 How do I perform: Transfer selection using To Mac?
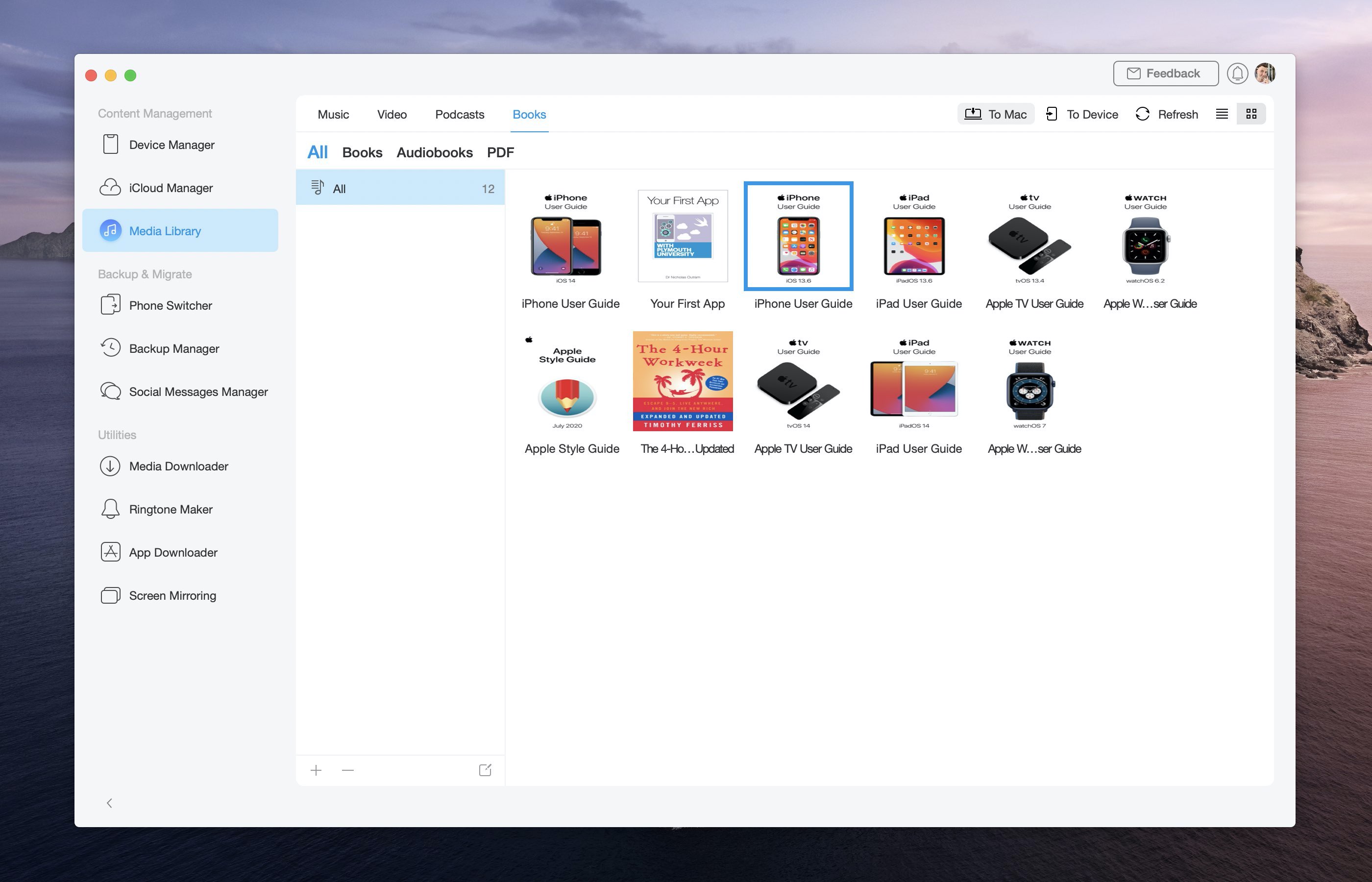coord(996,114)
